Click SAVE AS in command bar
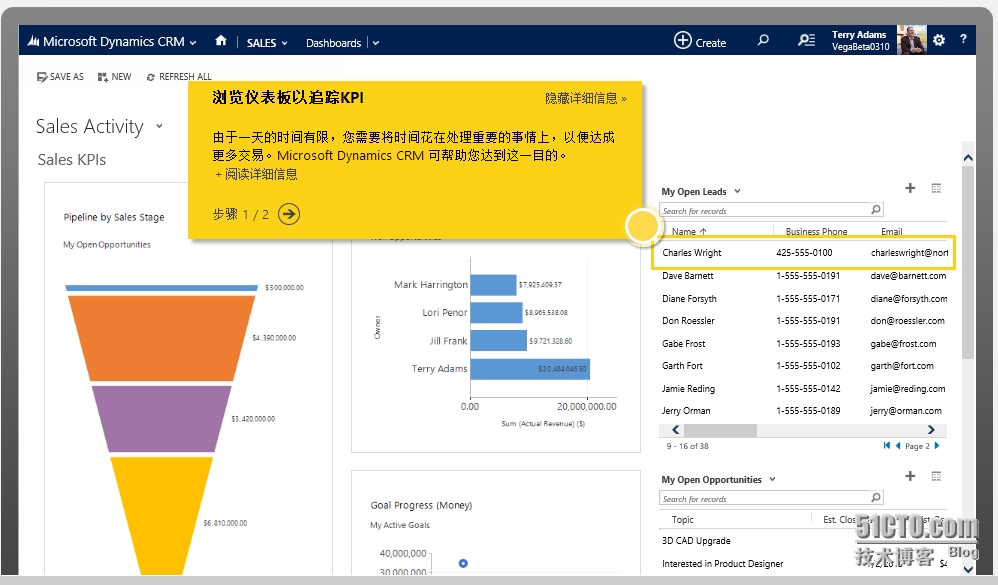 tap(60, 76)
